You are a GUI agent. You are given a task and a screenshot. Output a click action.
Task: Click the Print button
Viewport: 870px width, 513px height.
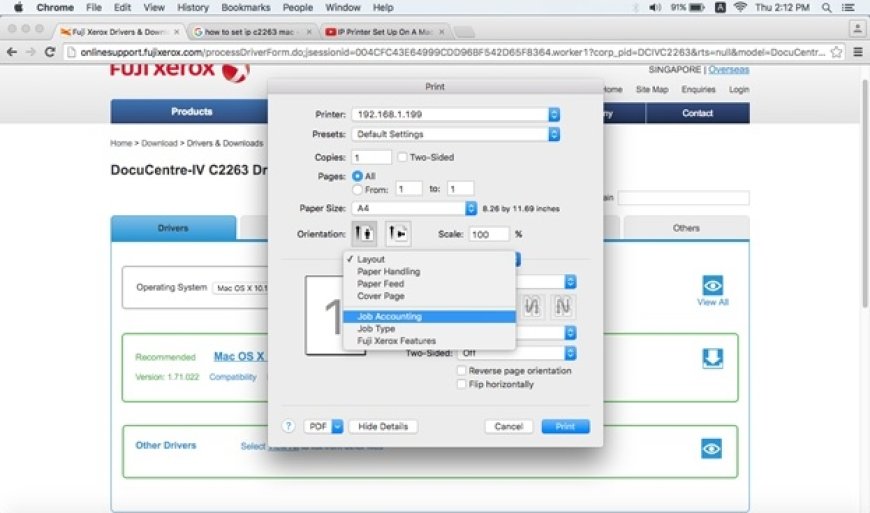pos(565,426)
